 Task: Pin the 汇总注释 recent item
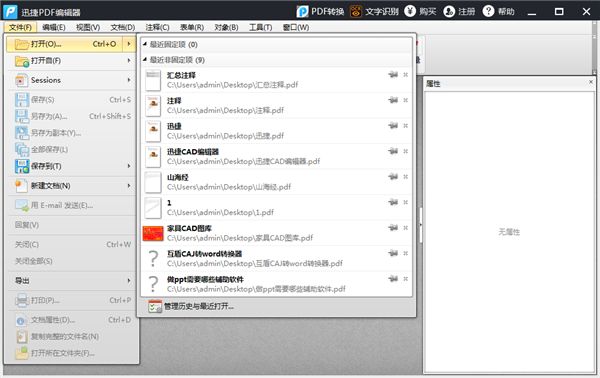click(393, 75)
